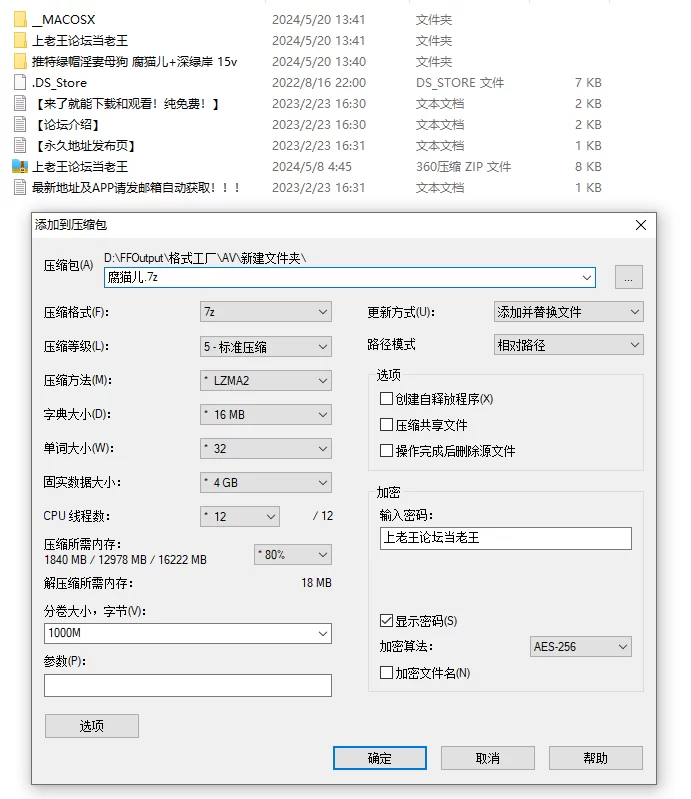The height and width of the screenshot is (799, 691).
Task: Click the 帮助 button
Action: click(596, 758)
